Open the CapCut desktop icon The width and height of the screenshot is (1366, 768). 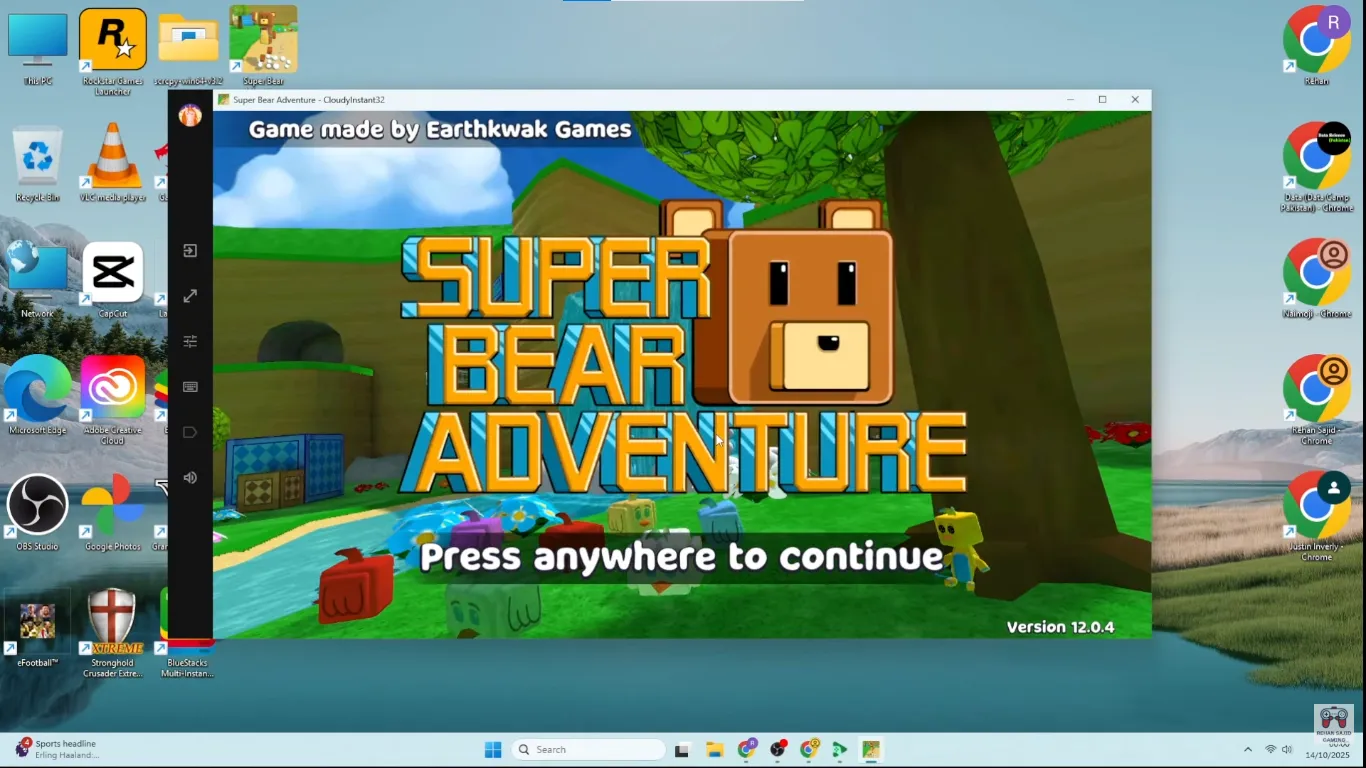point(112,273)
